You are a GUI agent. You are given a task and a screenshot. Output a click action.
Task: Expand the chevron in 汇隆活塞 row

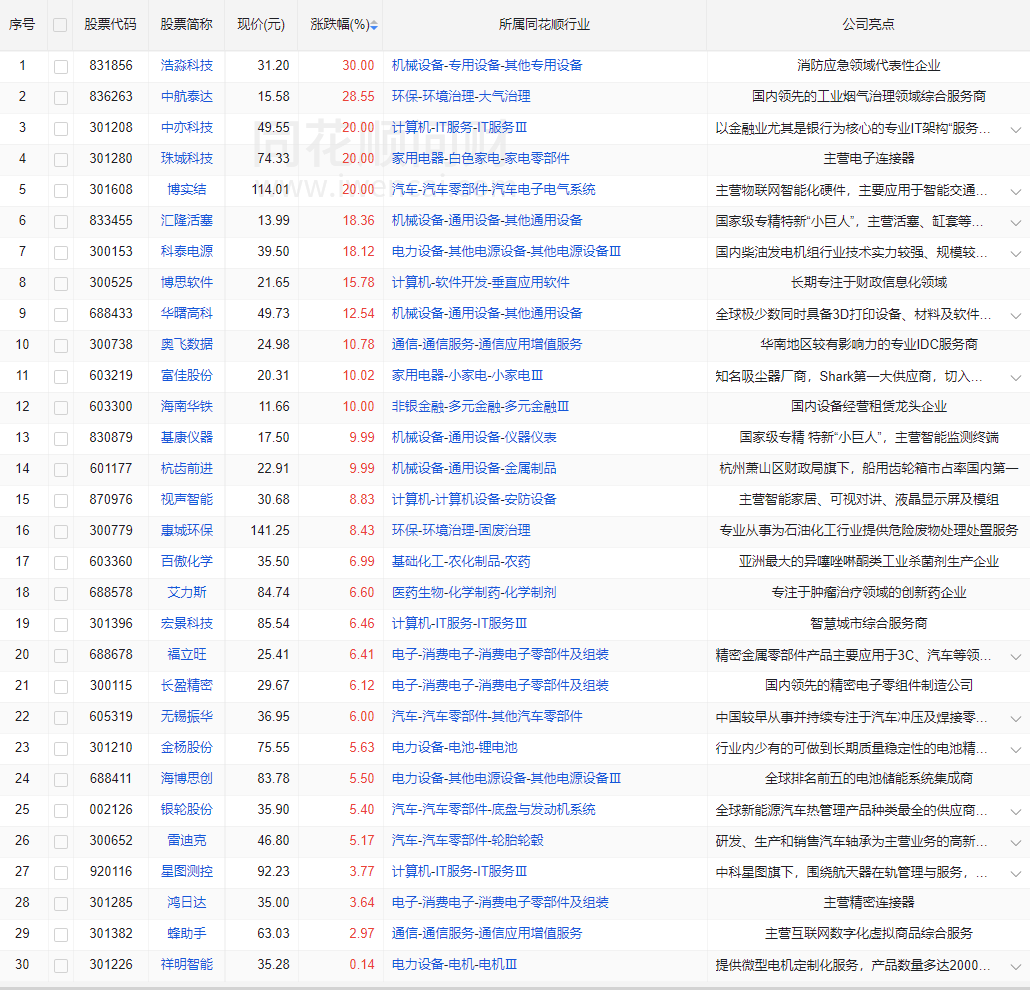click(x=1016, y=223)
